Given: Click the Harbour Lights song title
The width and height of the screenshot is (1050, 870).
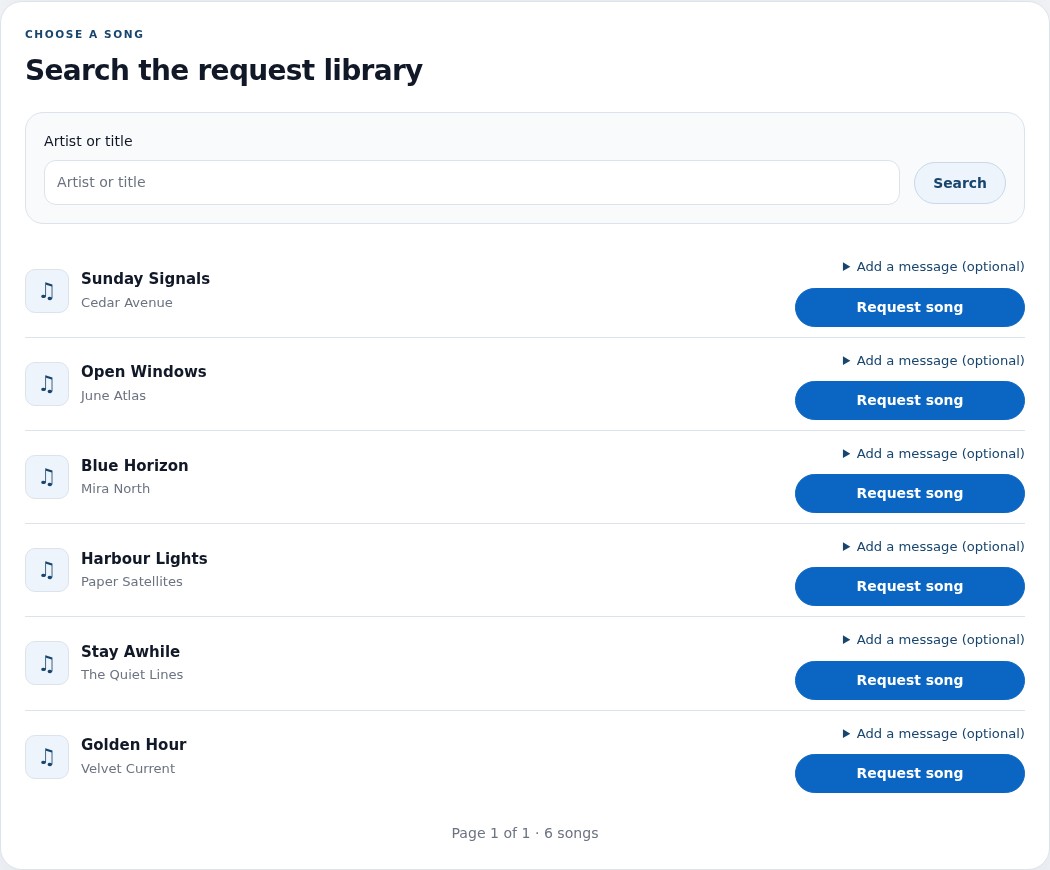Looking at the screenshot, I should 144,559.
